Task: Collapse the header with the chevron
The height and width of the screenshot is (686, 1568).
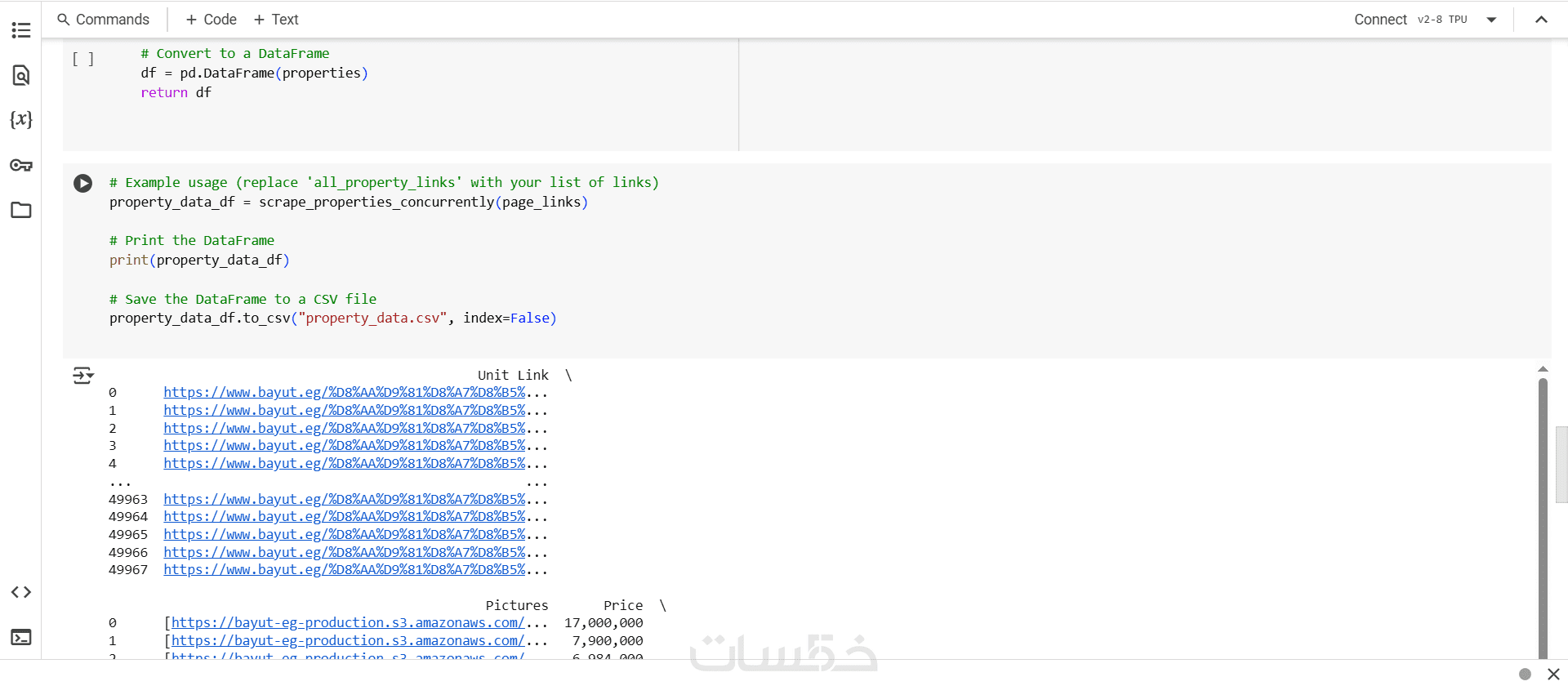Action: pyautogui.click(x=1541, y=20)
